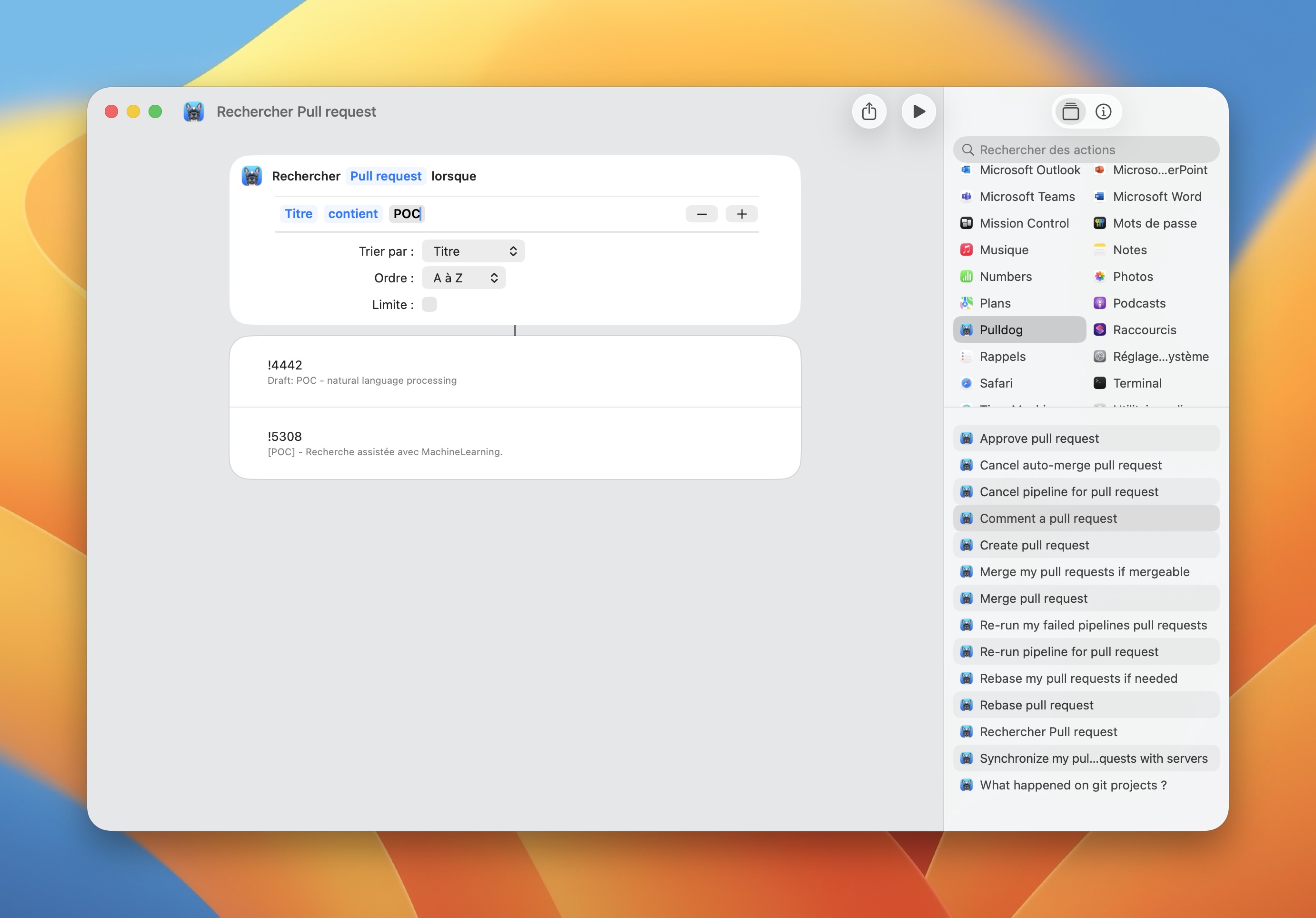Add a filter with plus button

pos(742,214)
